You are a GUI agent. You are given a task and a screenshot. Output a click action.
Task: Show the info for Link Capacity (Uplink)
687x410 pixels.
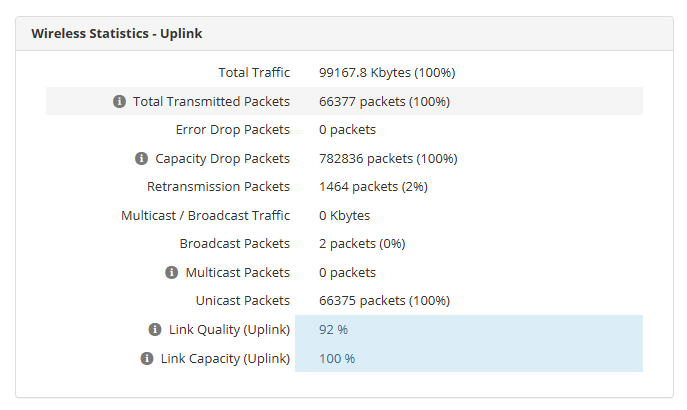(x=146, y=358)
